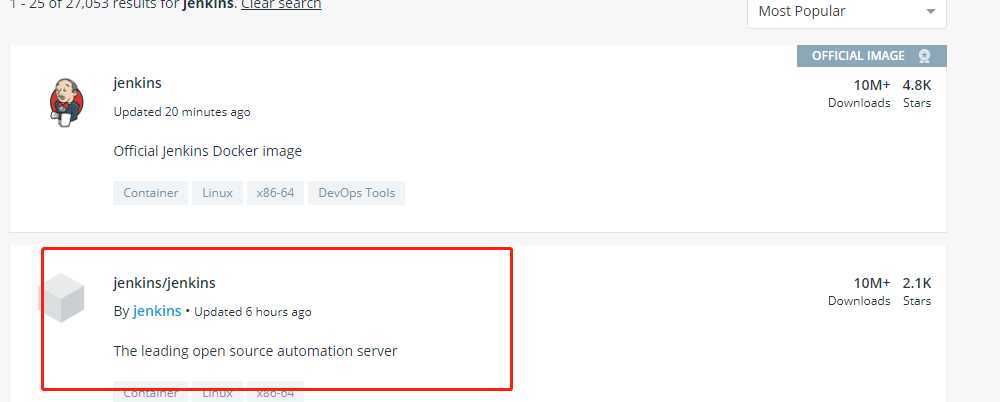Screen dimensions: 1000x402
Task: Click 10M+ Downloads on jenkins/jenkins card
Action: pyautogui.click(x=859, y=291)
